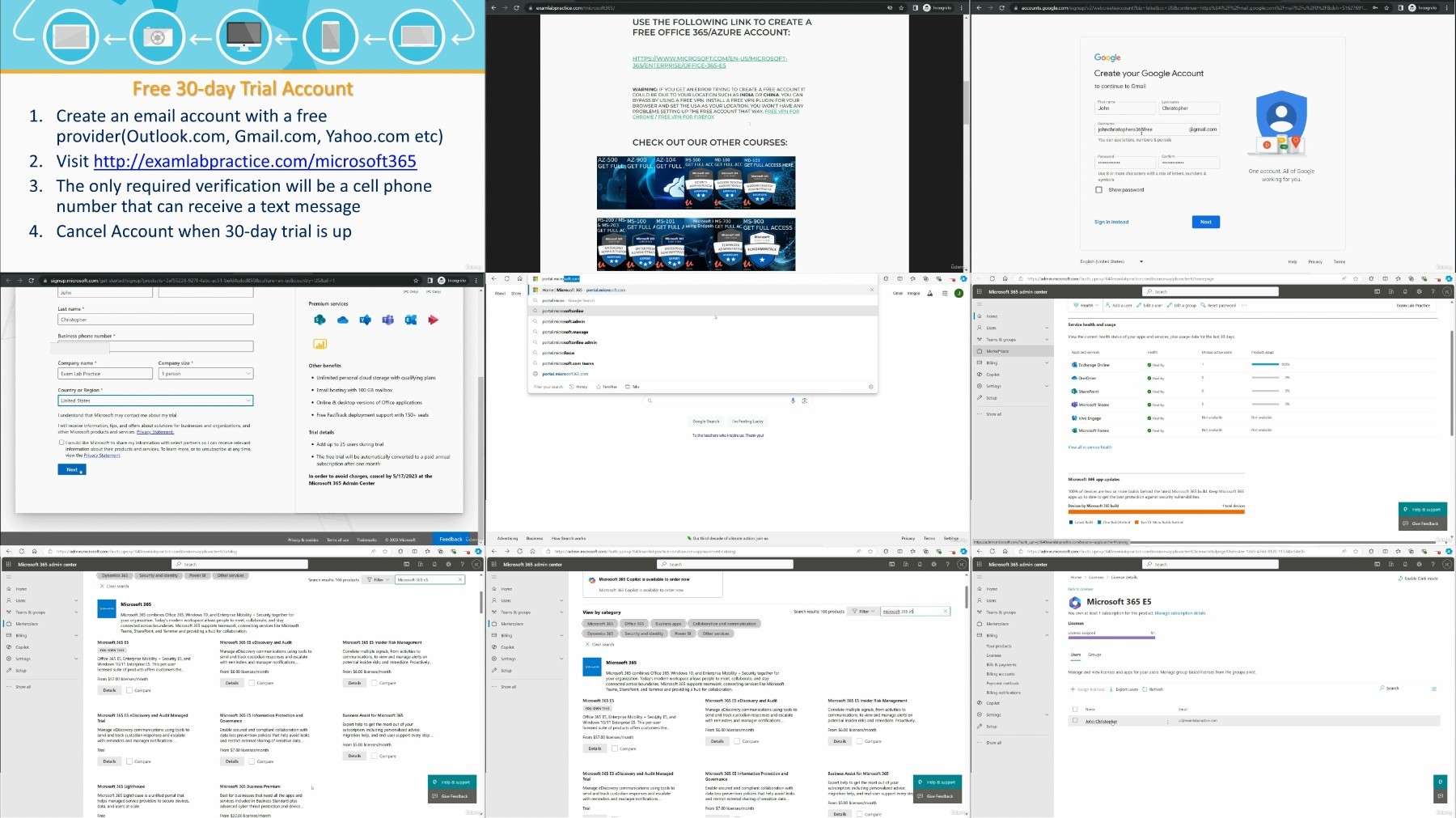Click Business phone number field in signup form
This screenshot has width=1456, height=818.
[x=155, y=346]
